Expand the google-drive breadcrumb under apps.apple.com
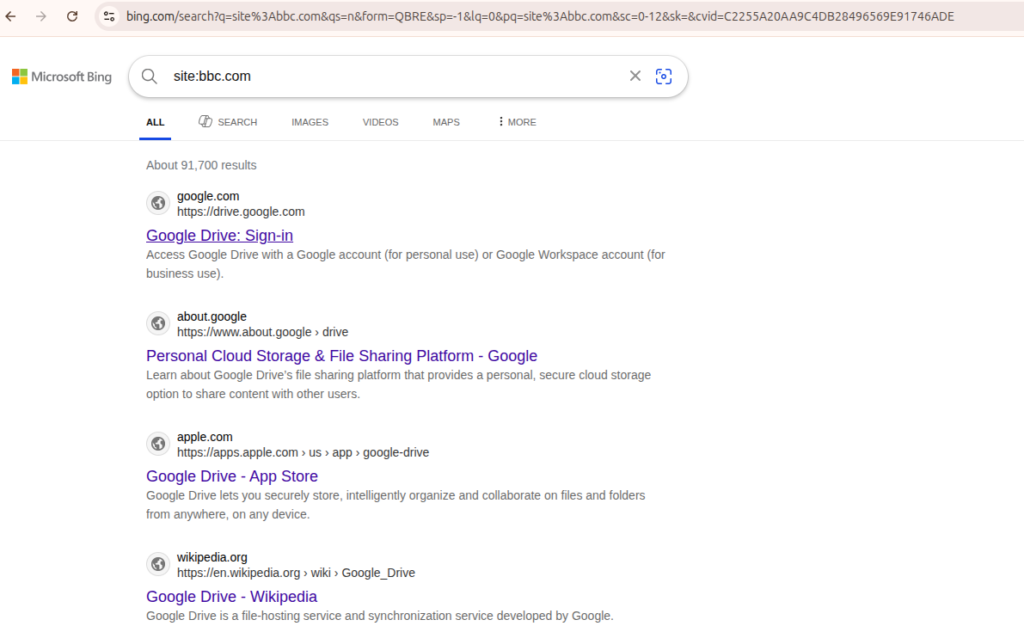The height and width of the screenshot is (626, 1024). pyautogui.click(x=395, y=452)
